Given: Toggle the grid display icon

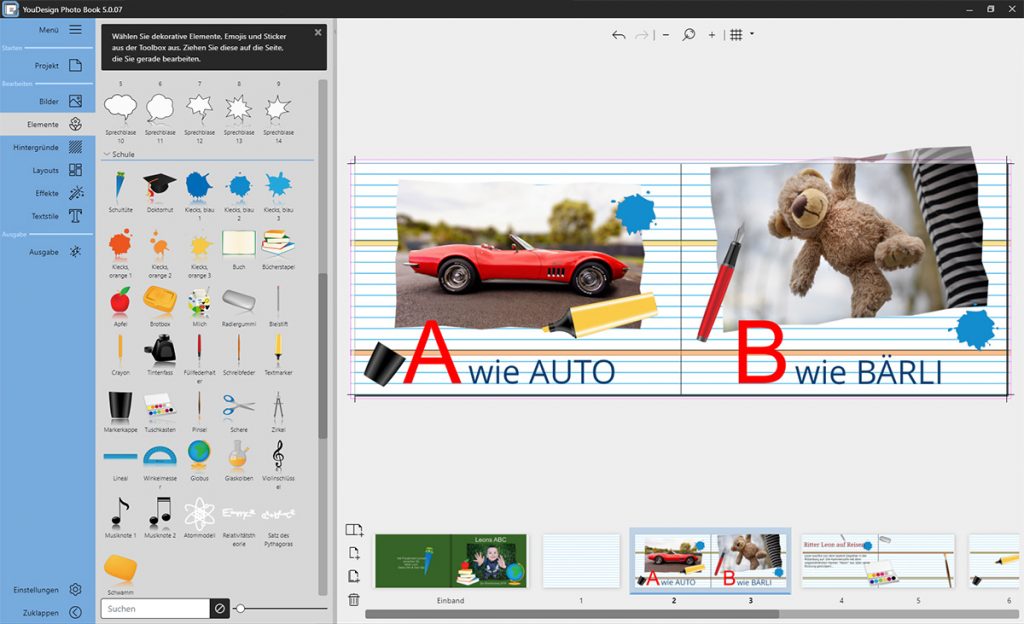Looking at the screenshot, I should click(x=736, y=35).
